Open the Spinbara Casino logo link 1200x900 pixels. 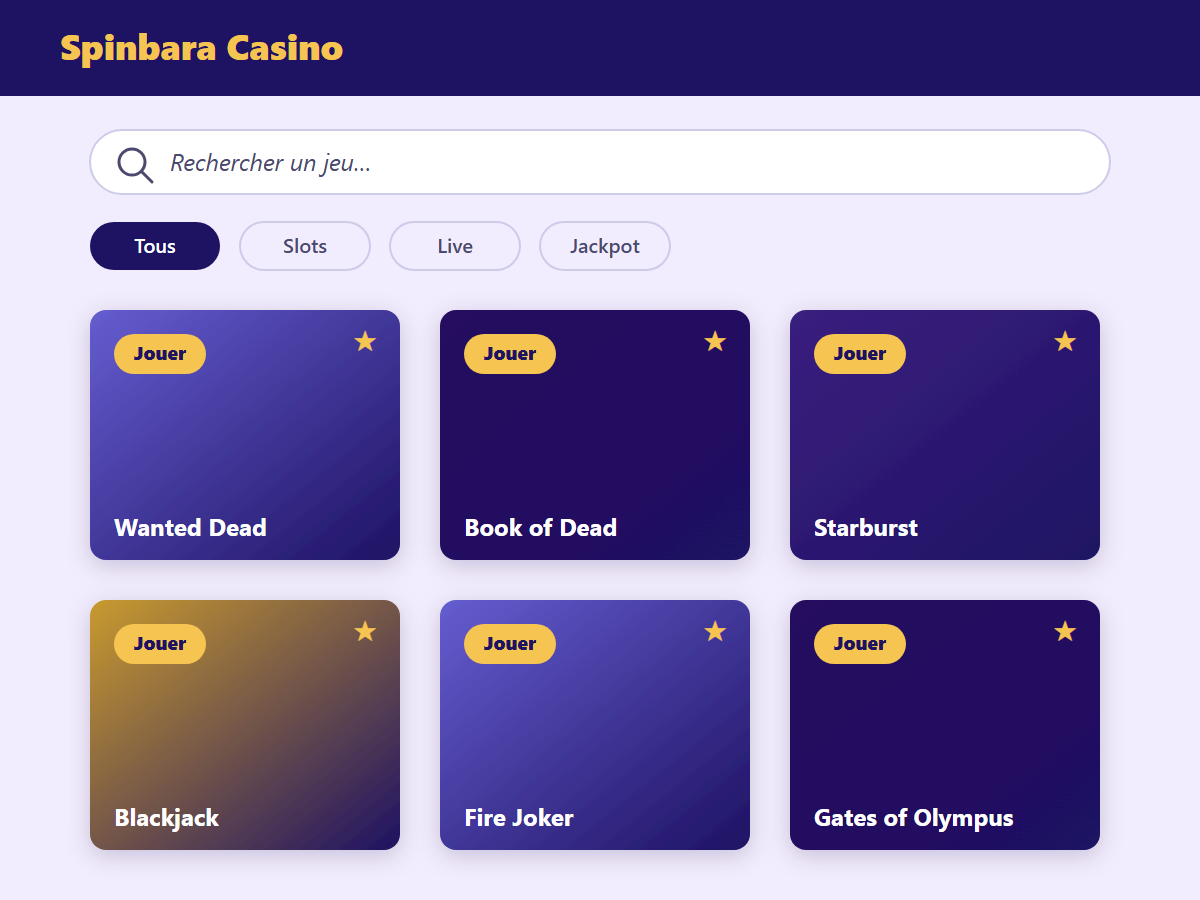[x=202, y=47]
